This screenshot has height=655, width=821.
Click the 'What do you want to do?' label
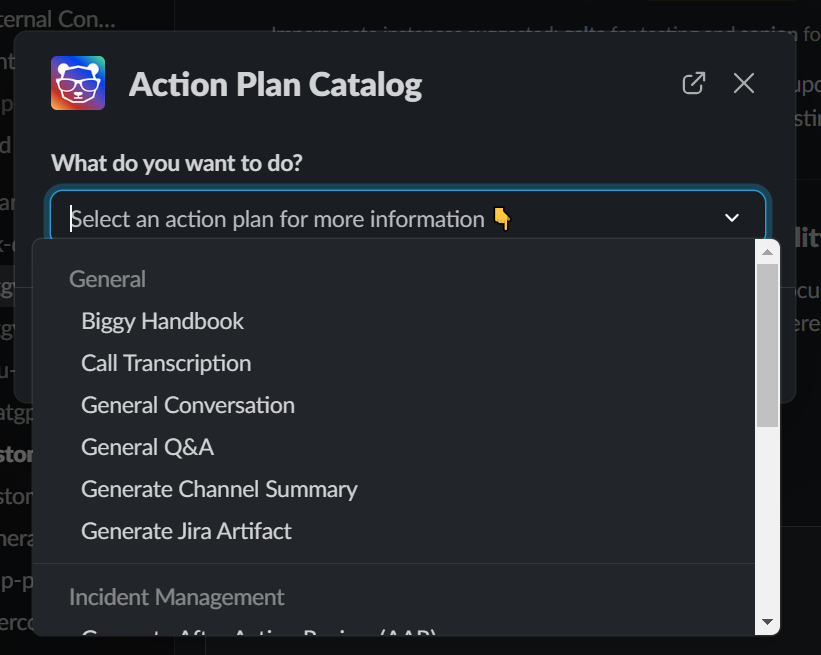tap(176, 162)
